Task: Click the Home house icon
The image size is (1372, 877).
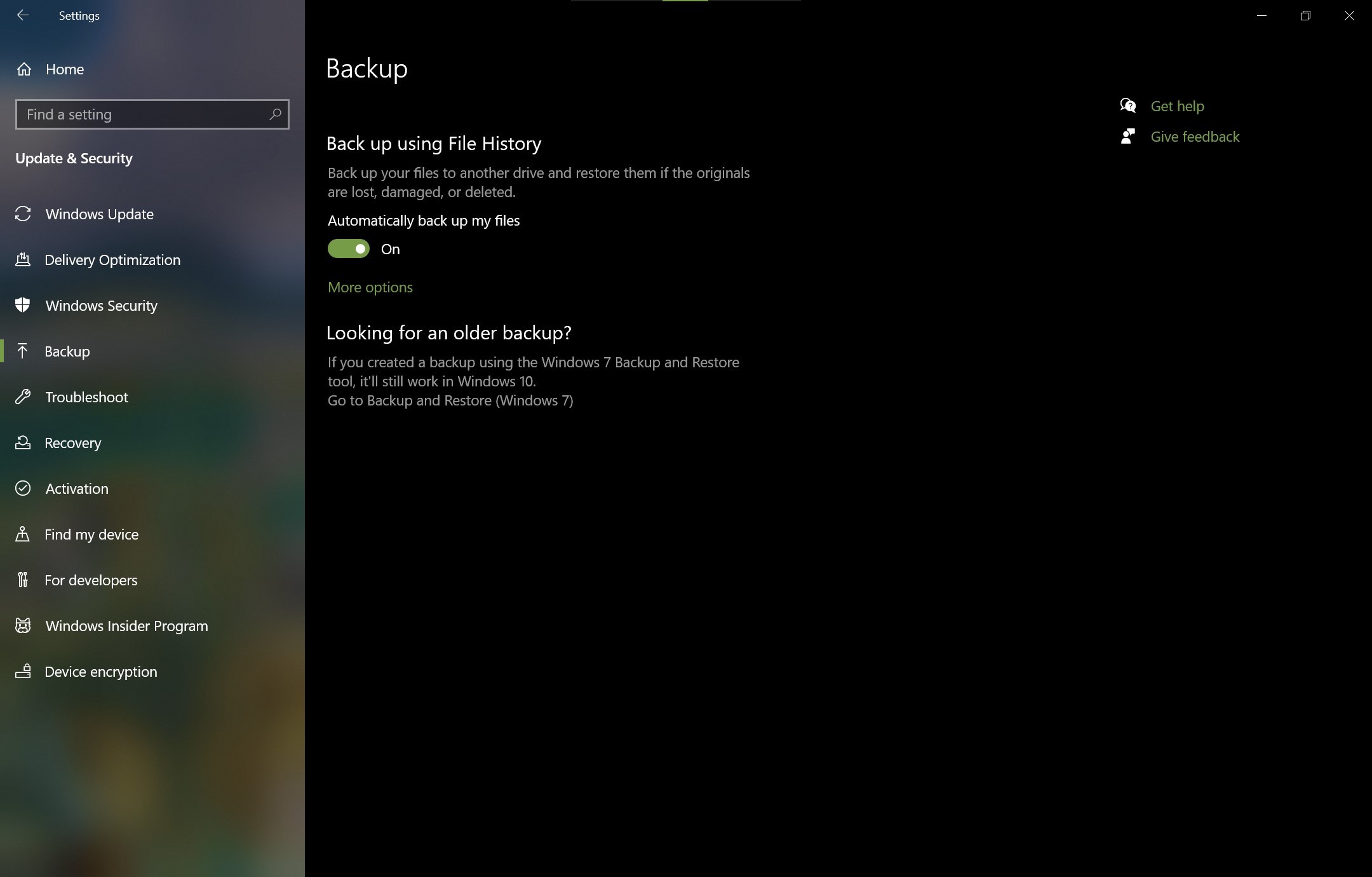Action: pyautogui.click(x=24, y=69)
